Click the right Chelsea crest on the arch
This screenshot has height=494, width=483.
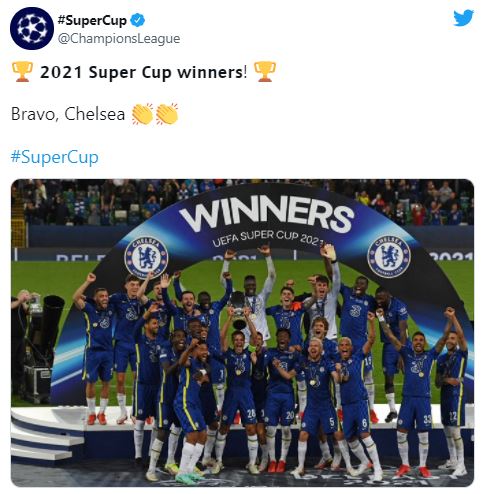389,257
